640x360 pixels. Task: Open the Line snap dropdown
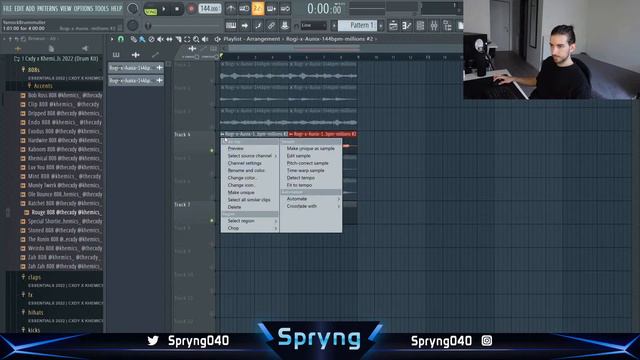313,26
